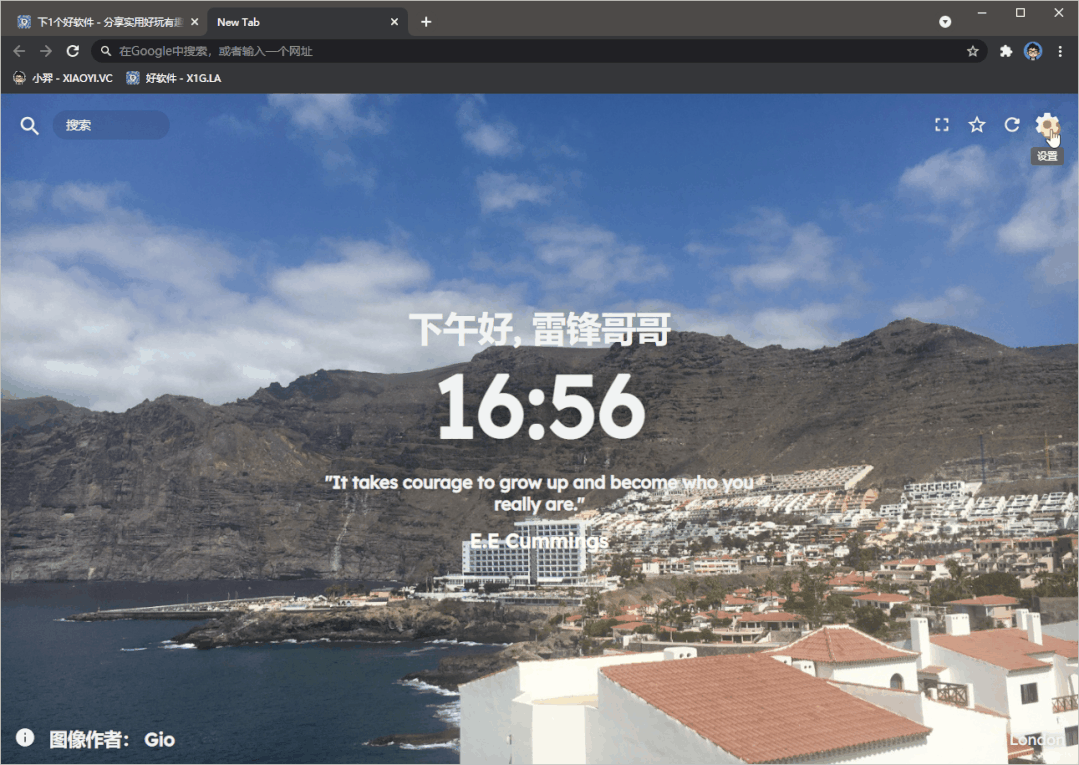
Task: Show photo info via the info icon
Action: point(25,738)
